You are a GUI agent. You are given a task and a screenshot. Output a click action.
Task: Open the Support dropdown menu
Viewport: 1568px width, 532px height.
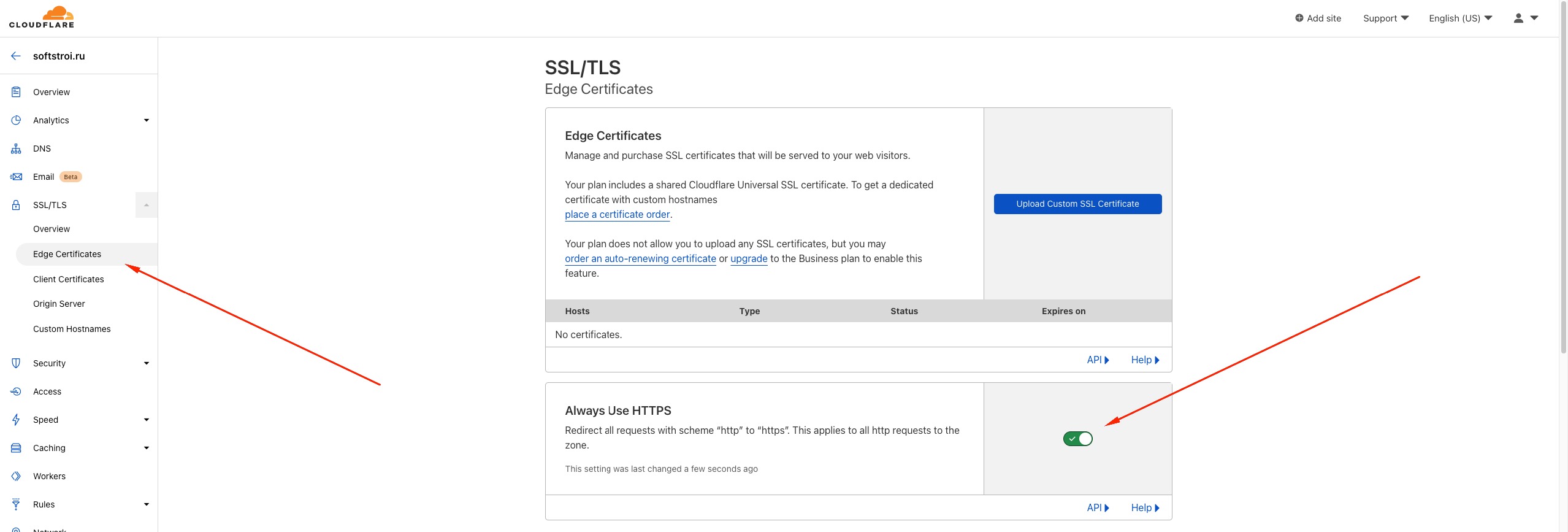[x=1385, y=18]
